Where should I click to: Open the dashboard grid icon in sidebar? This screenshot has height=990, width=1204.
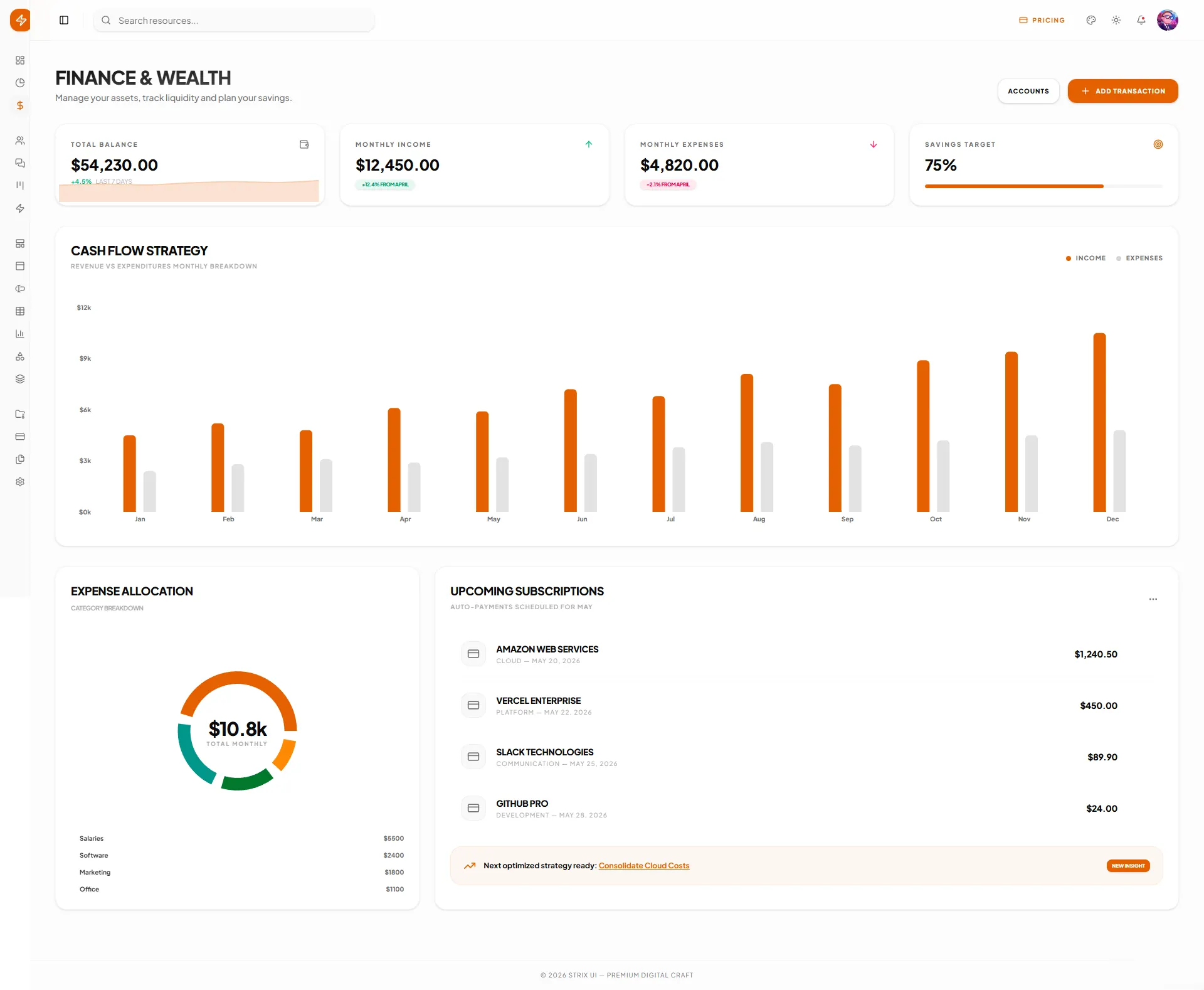click(20, 60)
